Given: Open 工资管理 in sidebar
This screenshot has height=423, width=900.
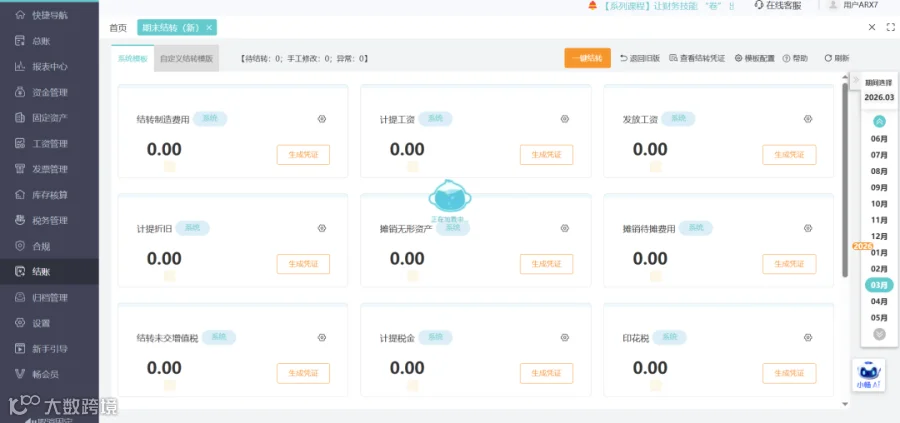Looking at the screenshot, I should [x=49, y=143].
